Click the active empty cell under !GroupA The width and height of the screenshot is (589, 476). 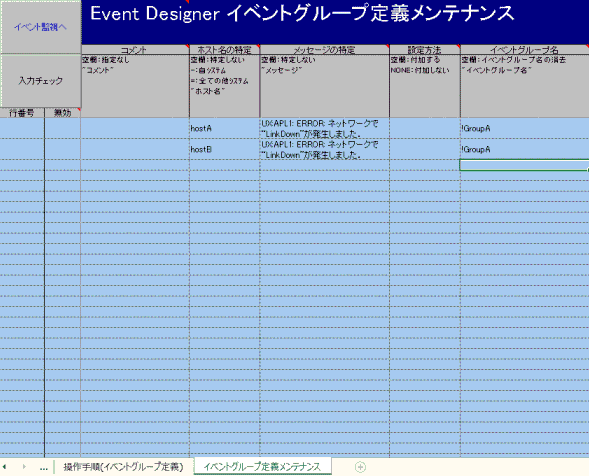click(x=524, y=165)
